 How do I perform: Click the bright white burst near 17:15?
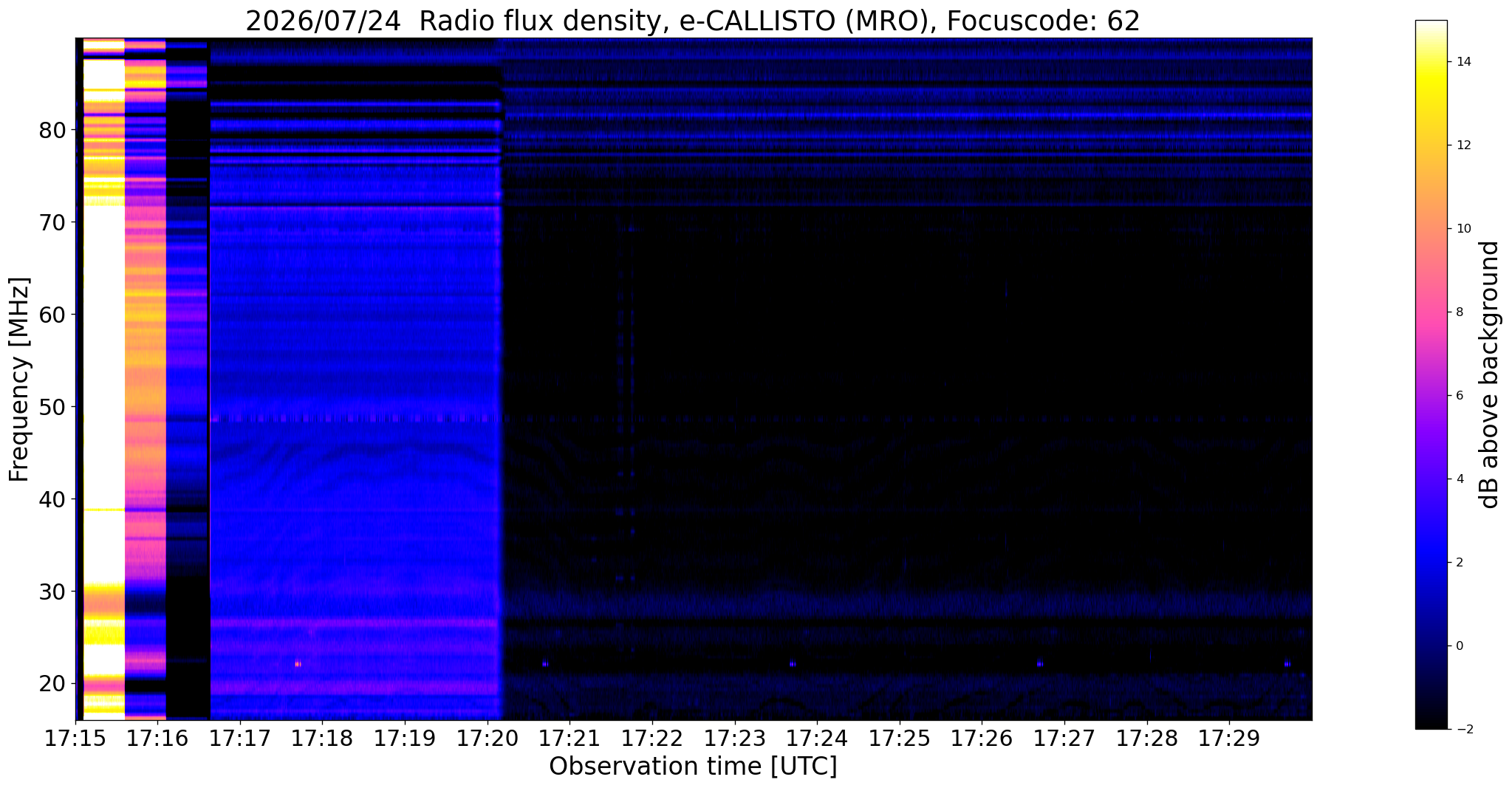pyautogui.click(x=103, y=369)
